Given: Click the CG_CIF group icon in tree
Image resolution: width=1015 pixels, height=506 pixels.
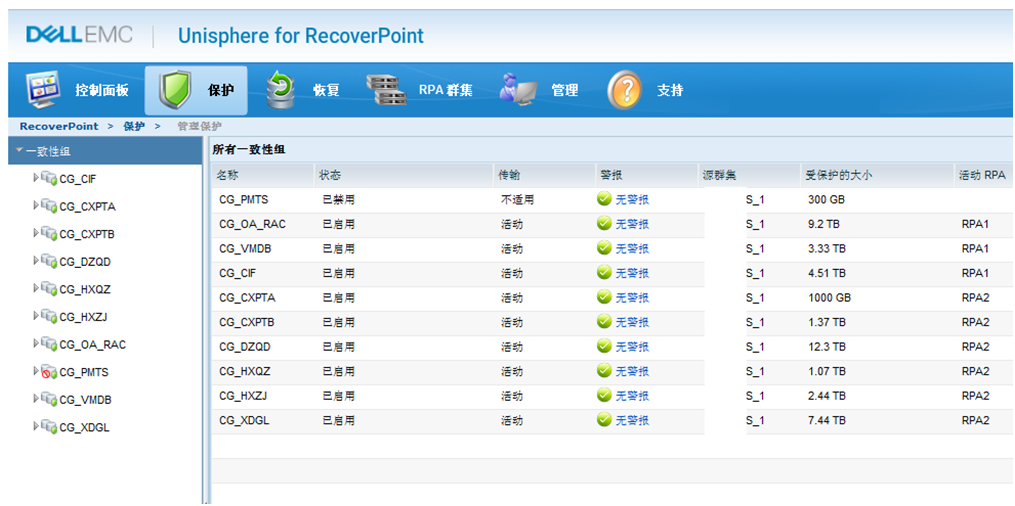Looking at the screenshot, I should click(49, 178).
